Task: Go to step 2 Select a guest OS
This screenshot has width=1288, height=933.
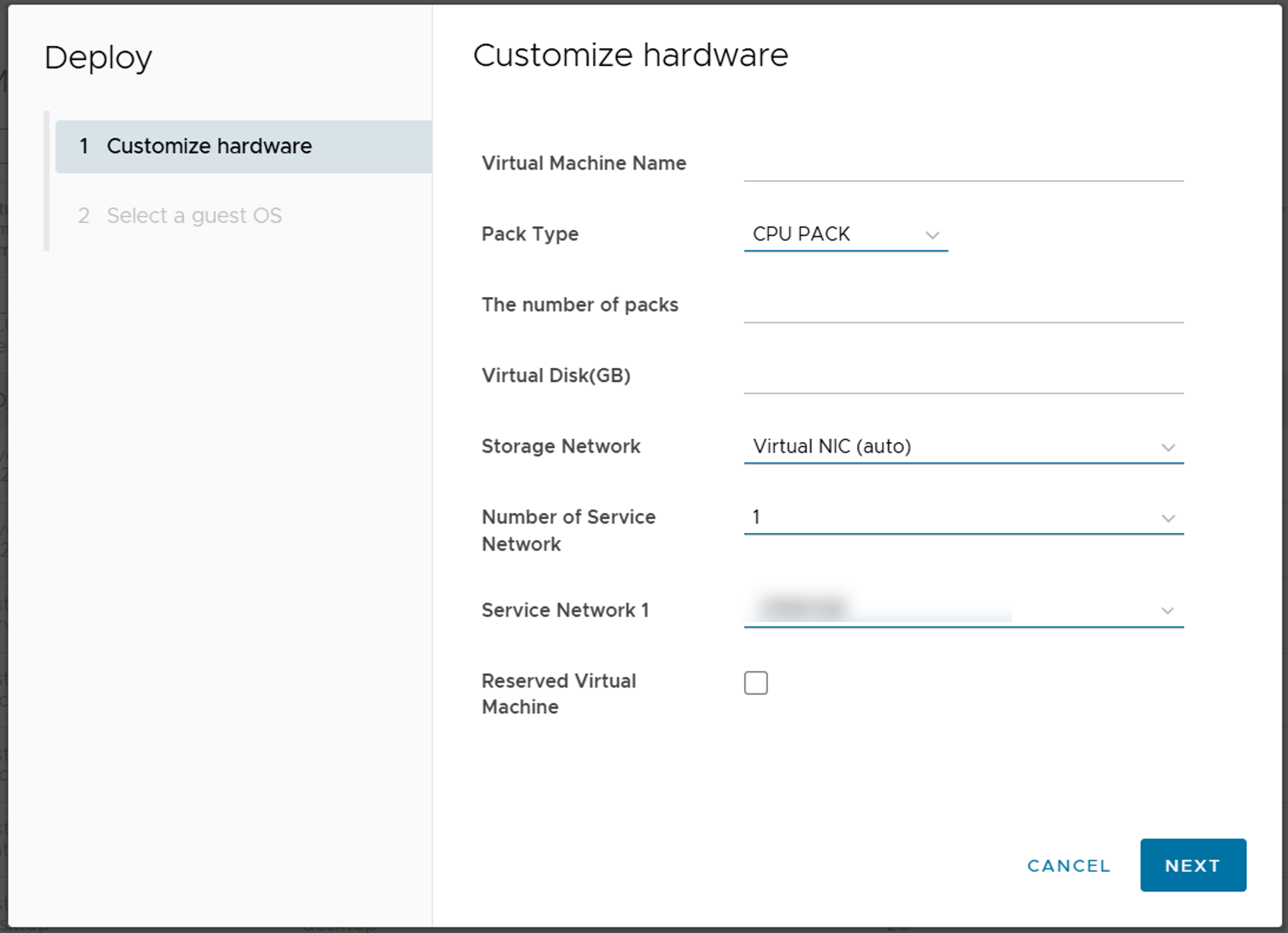Action: coord(194,216)
